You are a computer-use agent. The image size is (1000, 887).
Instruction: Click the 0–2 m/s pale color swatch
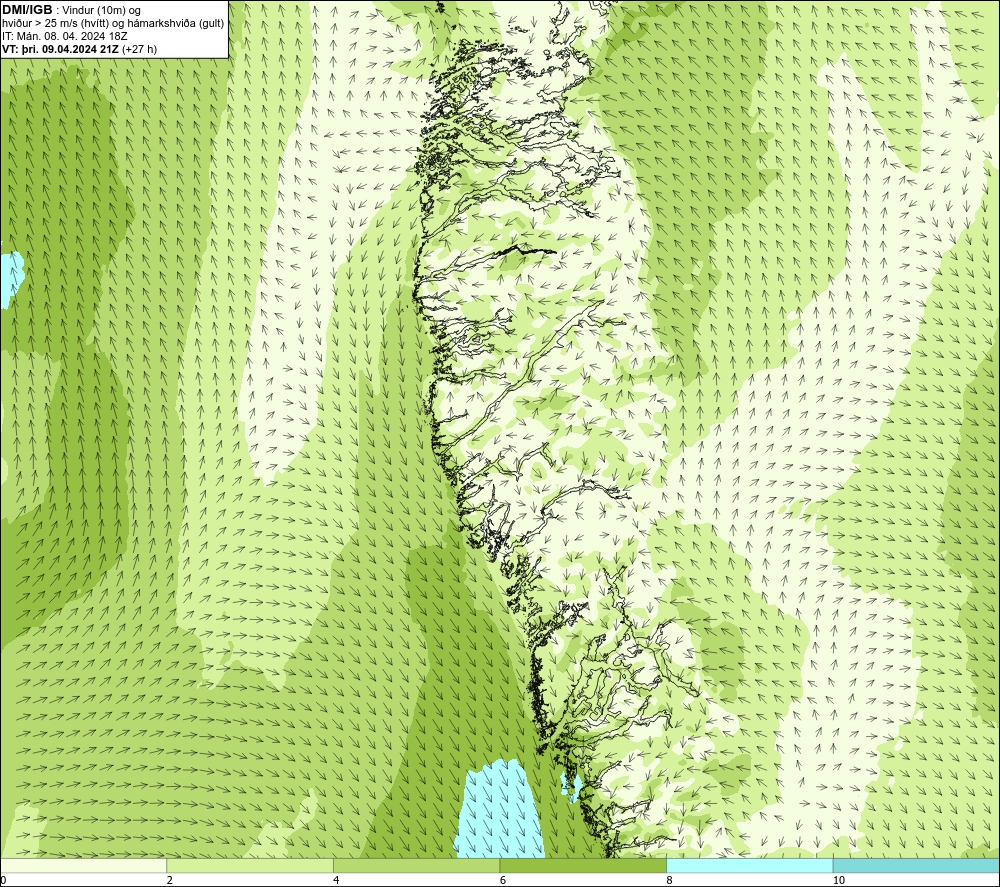pos(84,865)
